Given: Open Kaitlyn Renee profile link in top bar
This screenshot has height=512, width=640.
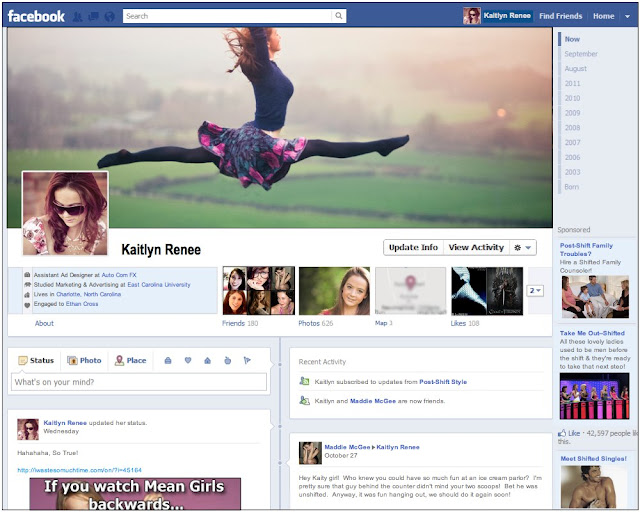Looking at the screenshot, I should click(x=507, y=16).
